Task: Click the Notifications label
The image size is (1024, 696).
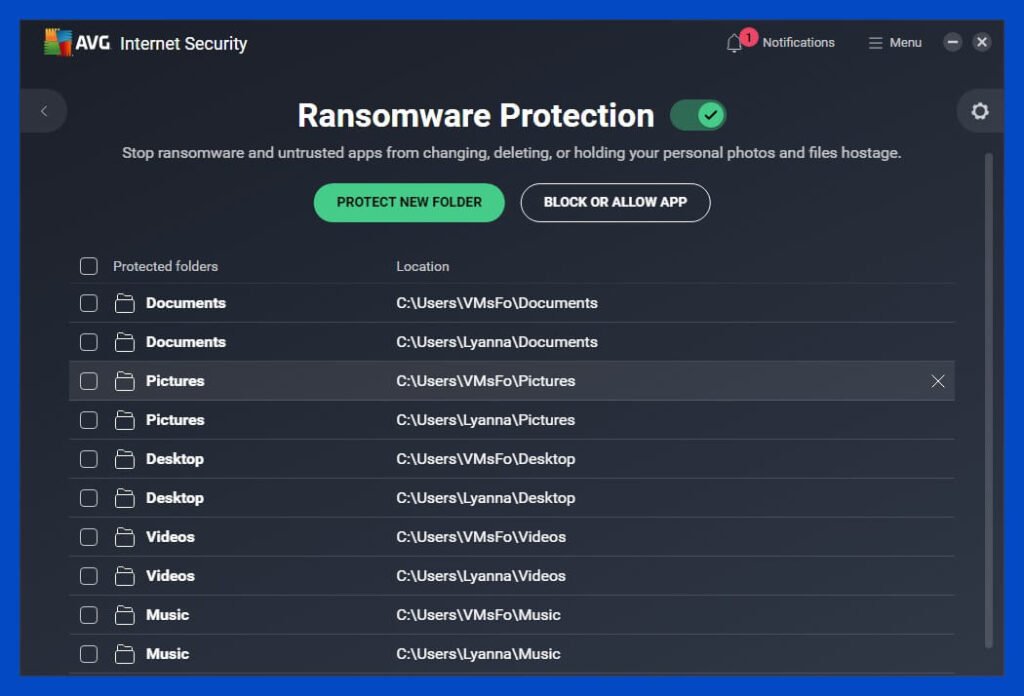Action: point(799,42)
